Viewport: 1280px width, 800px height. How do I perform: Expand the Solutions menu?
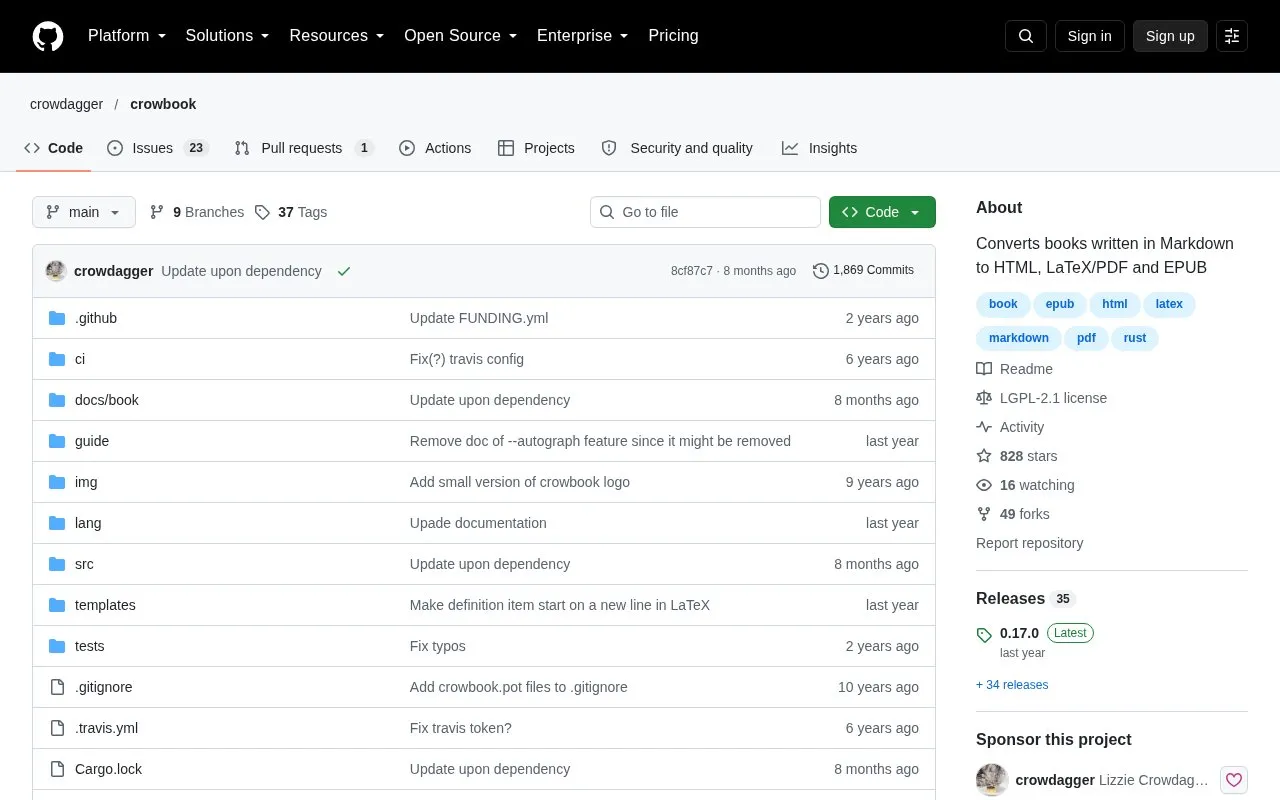228,36
